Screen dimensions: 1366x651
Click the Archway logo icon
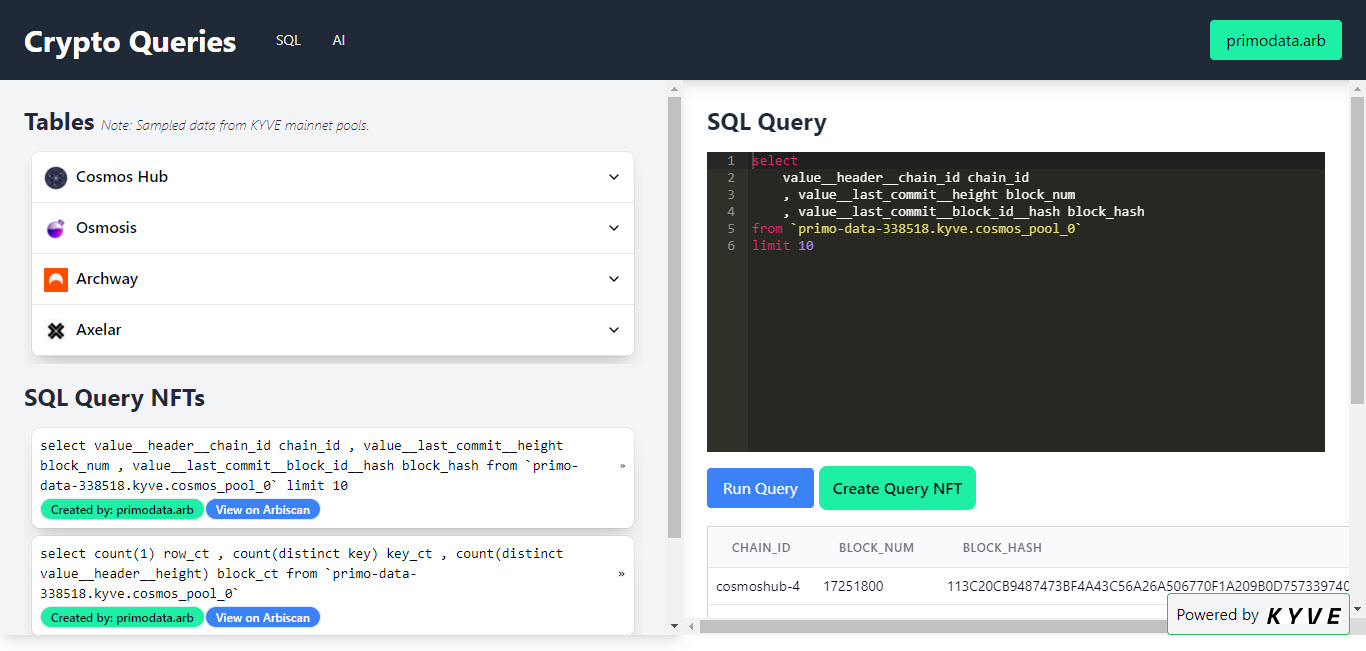(56, 280)
